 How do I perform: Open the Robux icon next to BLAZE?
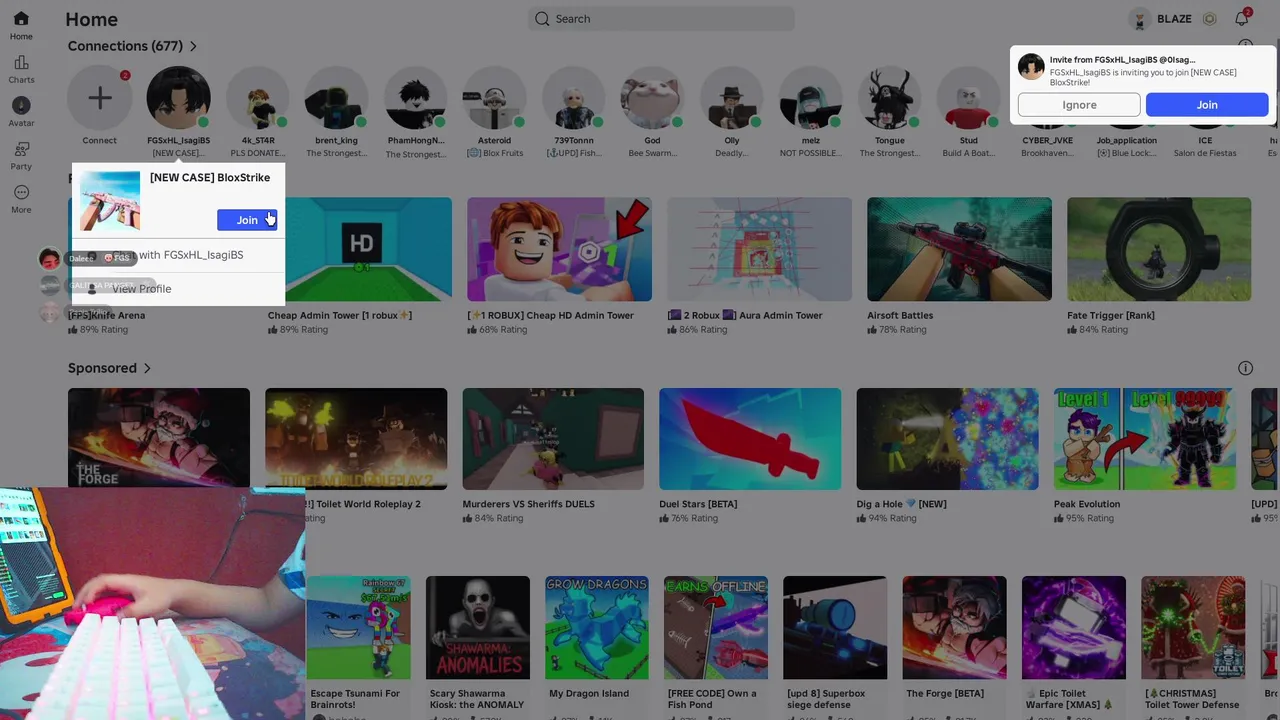[1209, 19]
